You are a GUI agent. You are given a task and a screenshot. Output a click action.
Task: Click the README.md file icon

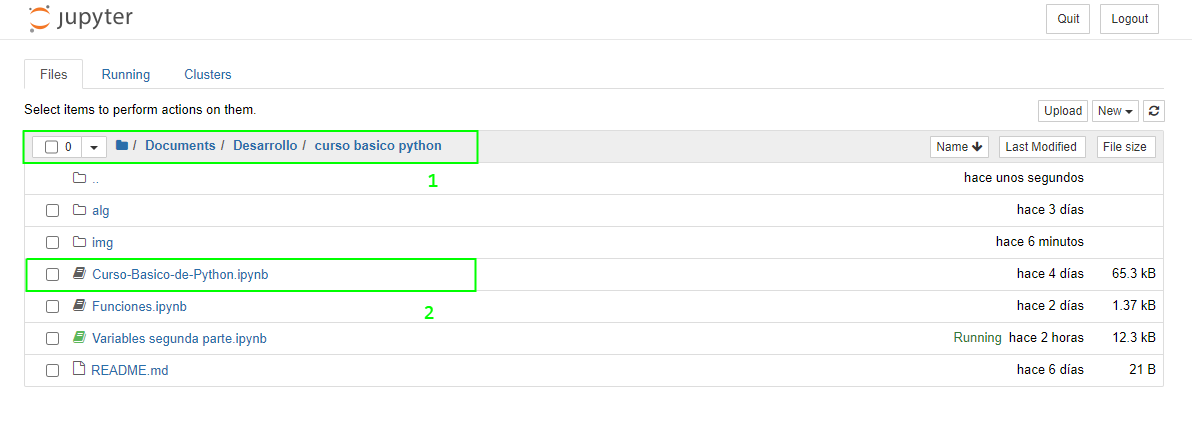[x=78, y=370]
